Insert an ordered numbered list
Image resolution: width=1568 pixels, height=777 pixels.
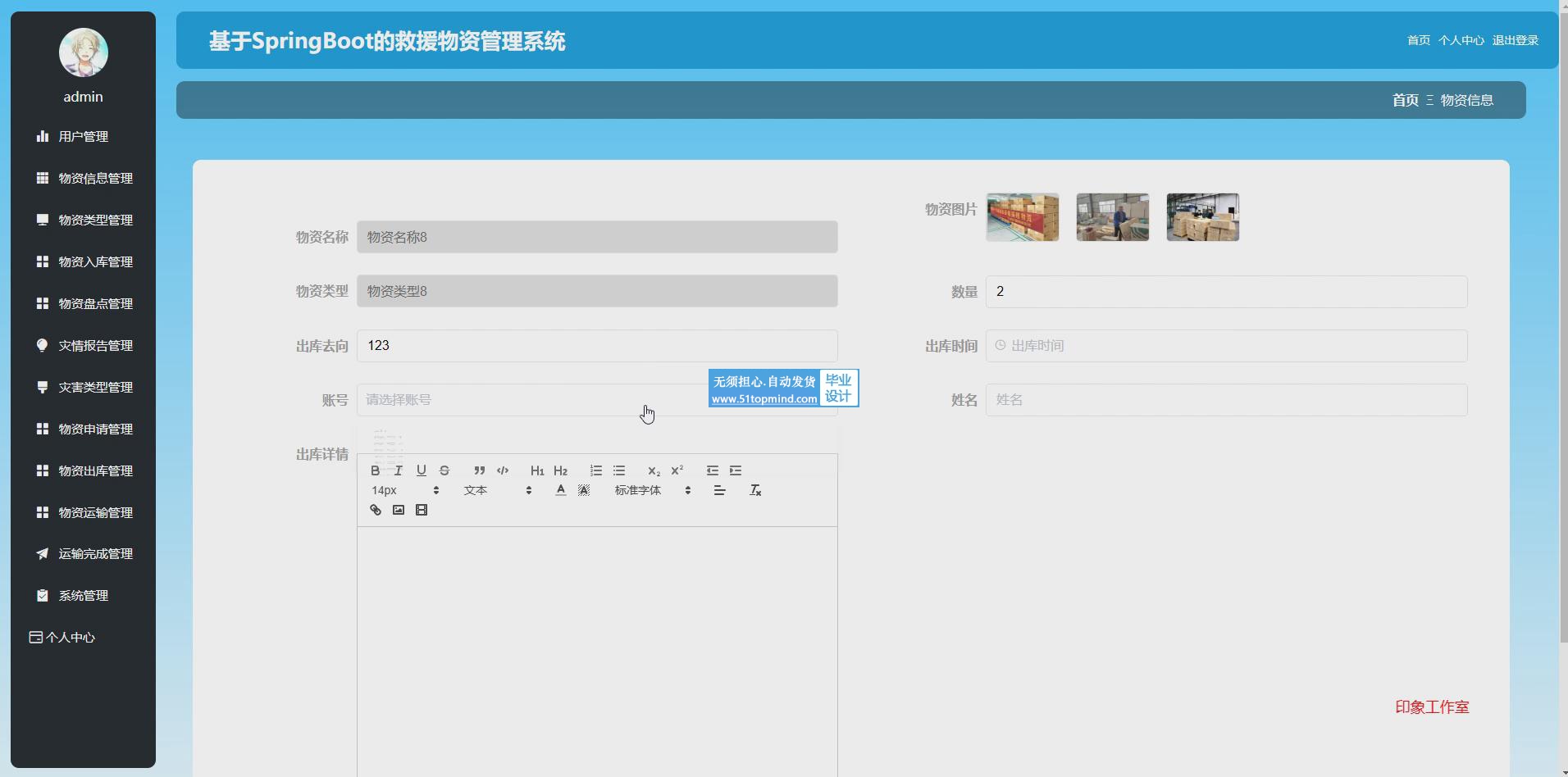(596, 470)
